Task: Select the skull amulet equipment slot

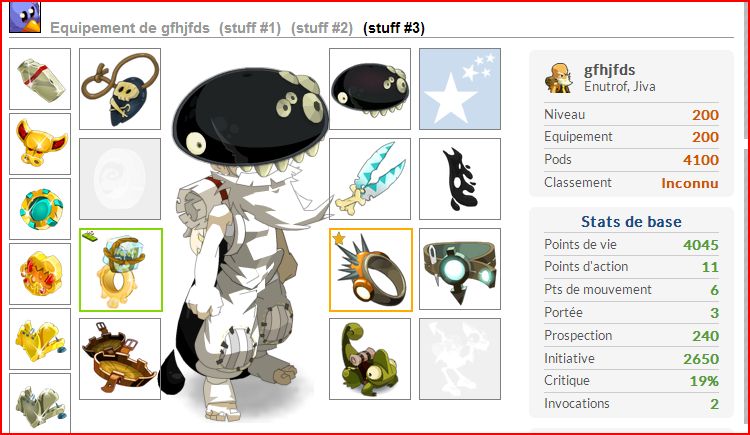Action: coord(120,89)
